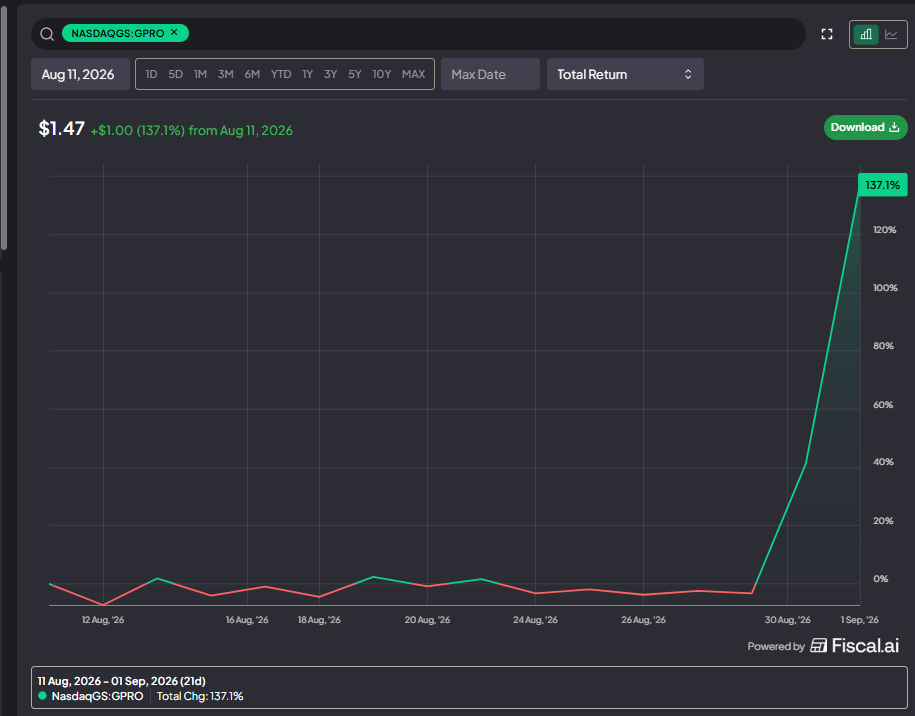The width and height of the screenshot is (915, 716).
Task: Open fullscreen chart view icon
Action: click(x=827, y=34)
